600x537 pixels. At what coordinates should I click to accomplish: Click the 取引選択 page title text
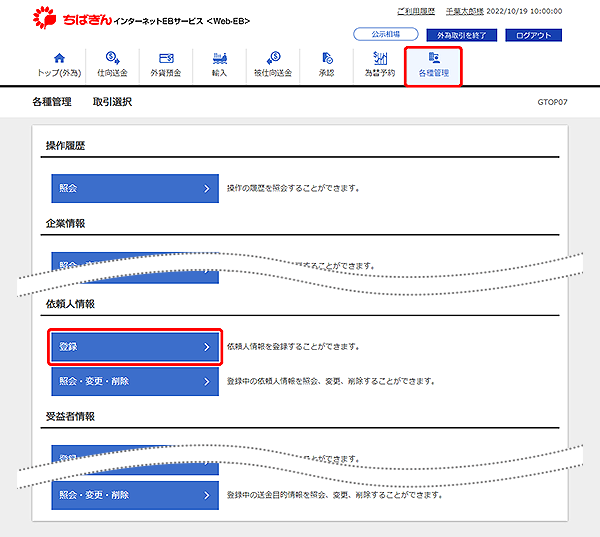click(112, 102)
